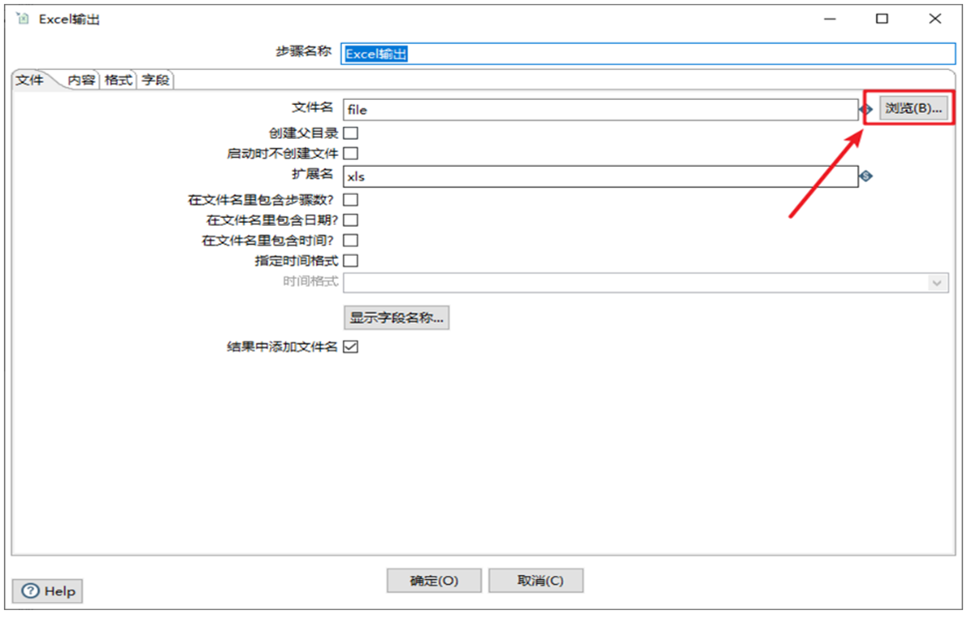Cancel with the 取消(C) button

tap(536, 581)
